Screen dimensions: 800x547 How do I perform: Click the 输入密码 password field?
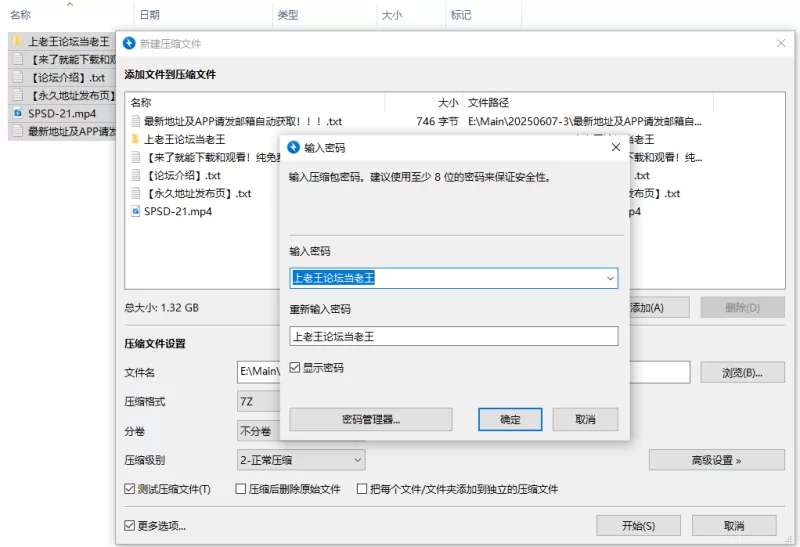coord(454,278)
